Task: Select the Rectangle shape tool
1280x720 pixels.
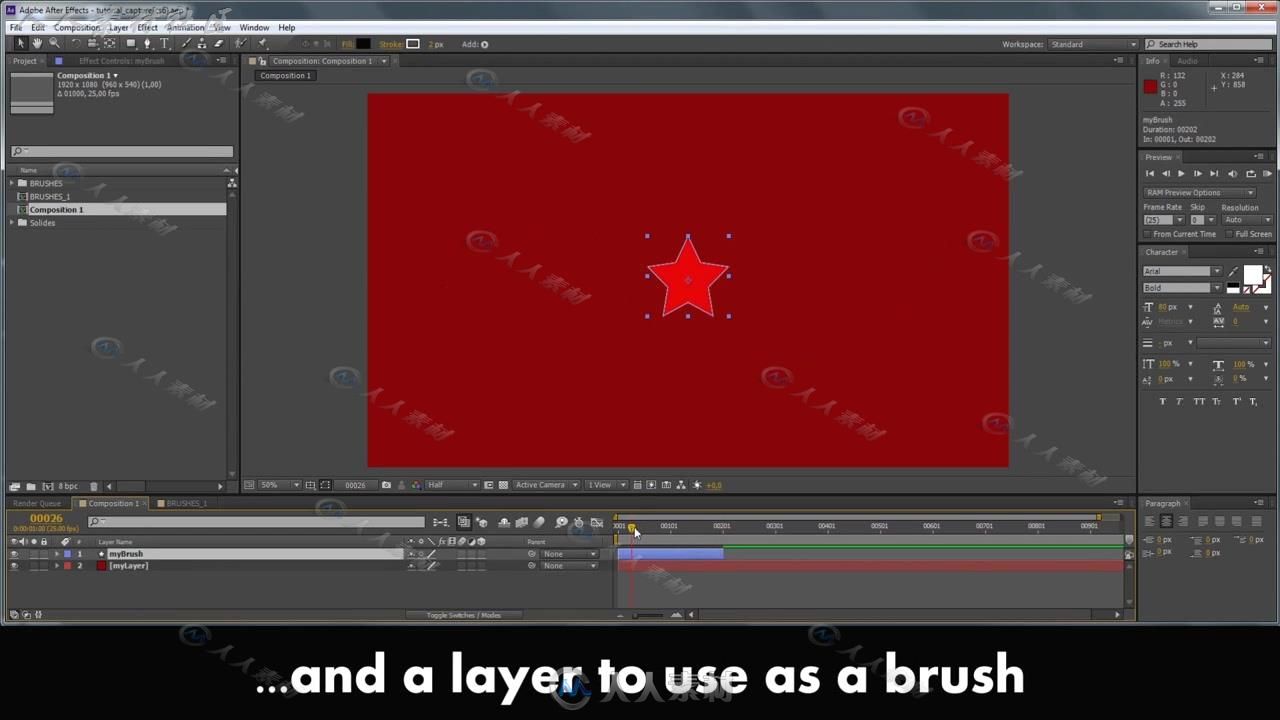Action: pyautogui.click(x=131, y=44)
